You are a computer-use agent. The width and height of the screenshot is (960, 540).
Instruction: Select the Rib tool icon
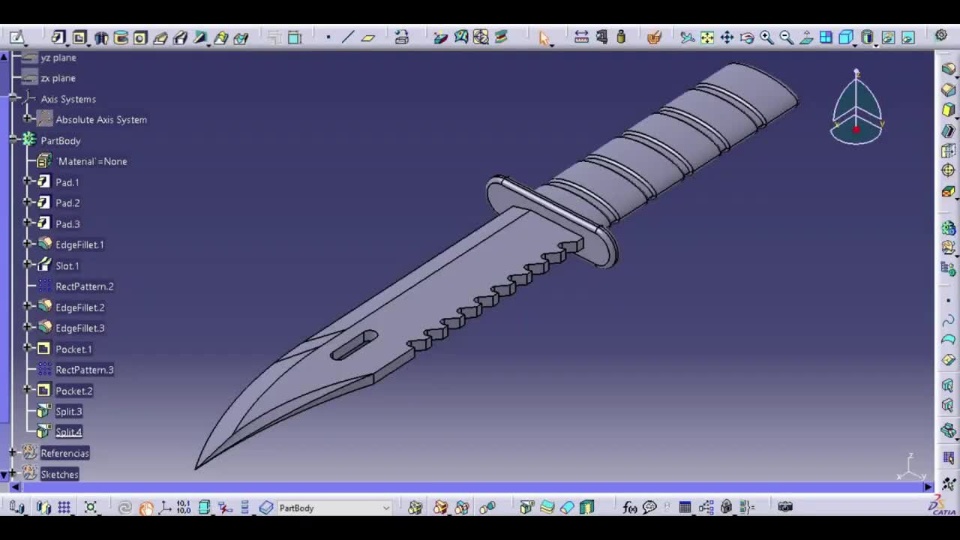(x=160, y=37)
